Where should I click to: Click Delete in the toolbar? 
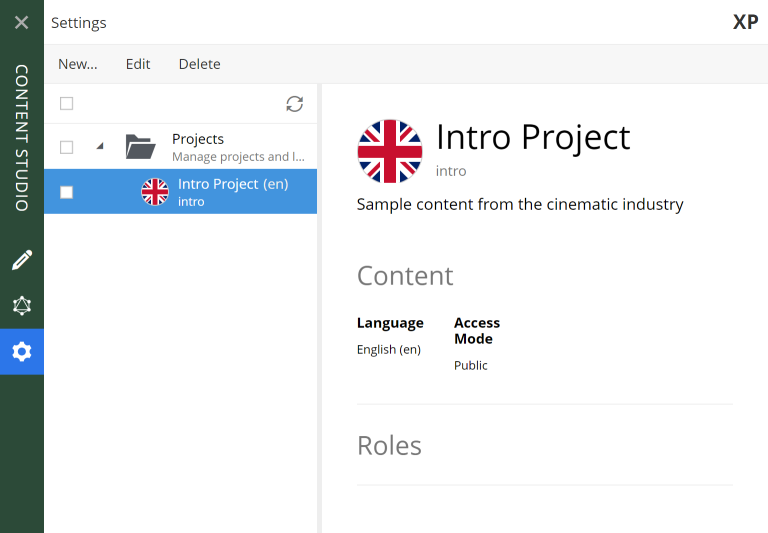(x=199, y=64)
